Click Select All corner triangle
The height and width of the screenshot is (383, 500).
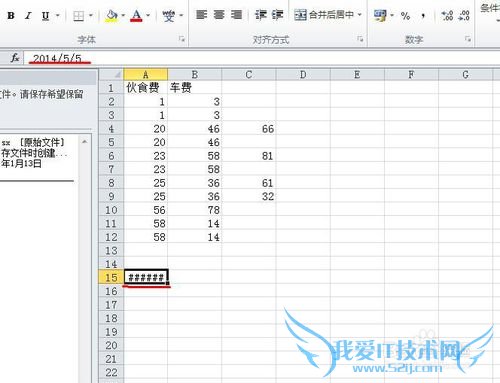(x=111, y=74)
